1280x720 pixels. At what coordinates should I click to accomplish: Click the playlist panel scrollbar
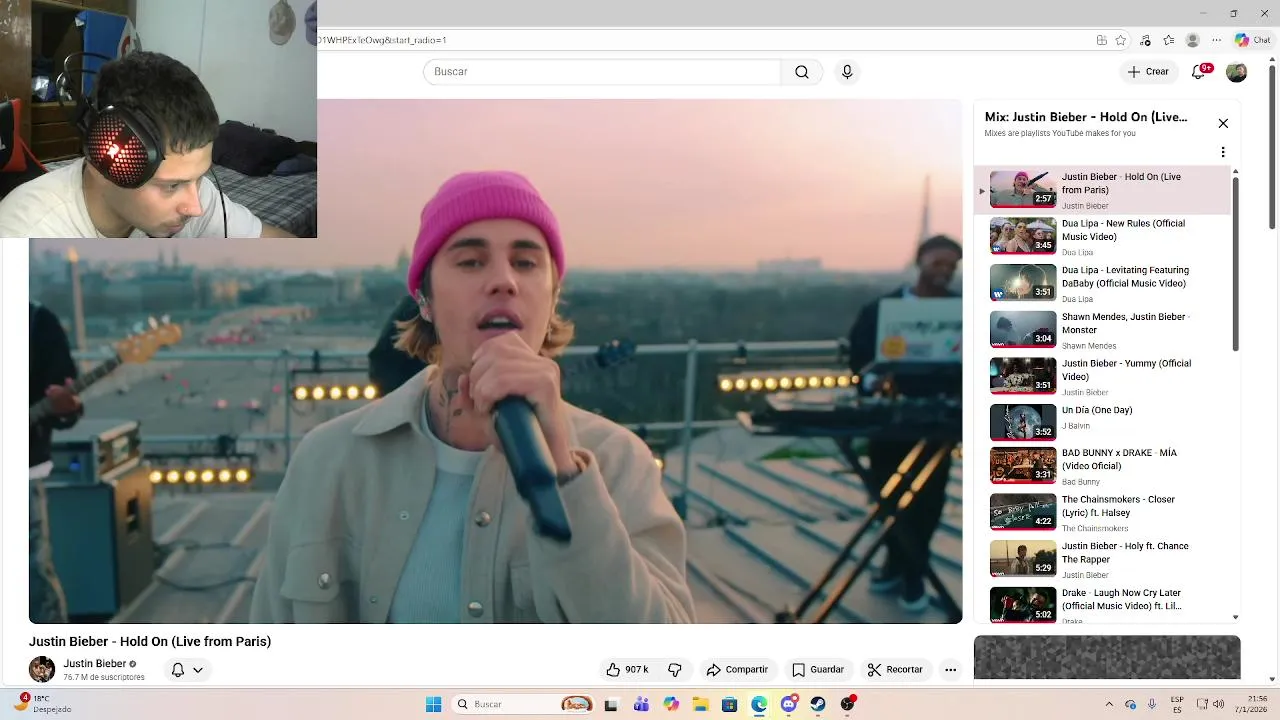[x=1236, y=265]
